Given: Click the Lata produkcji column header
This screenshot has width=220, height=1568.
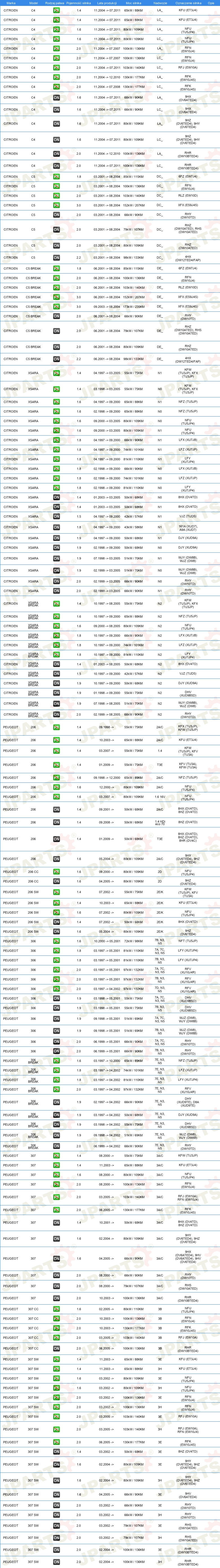Looking at the screenshot, I should point(107,3).
